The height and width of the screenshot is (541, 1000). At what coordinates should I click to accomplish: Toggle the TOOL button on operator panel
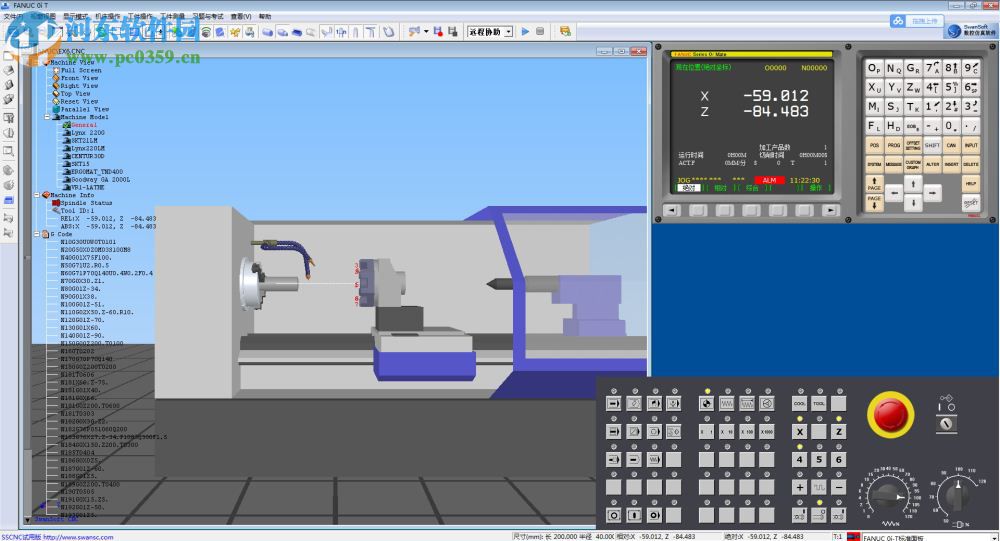819,403
